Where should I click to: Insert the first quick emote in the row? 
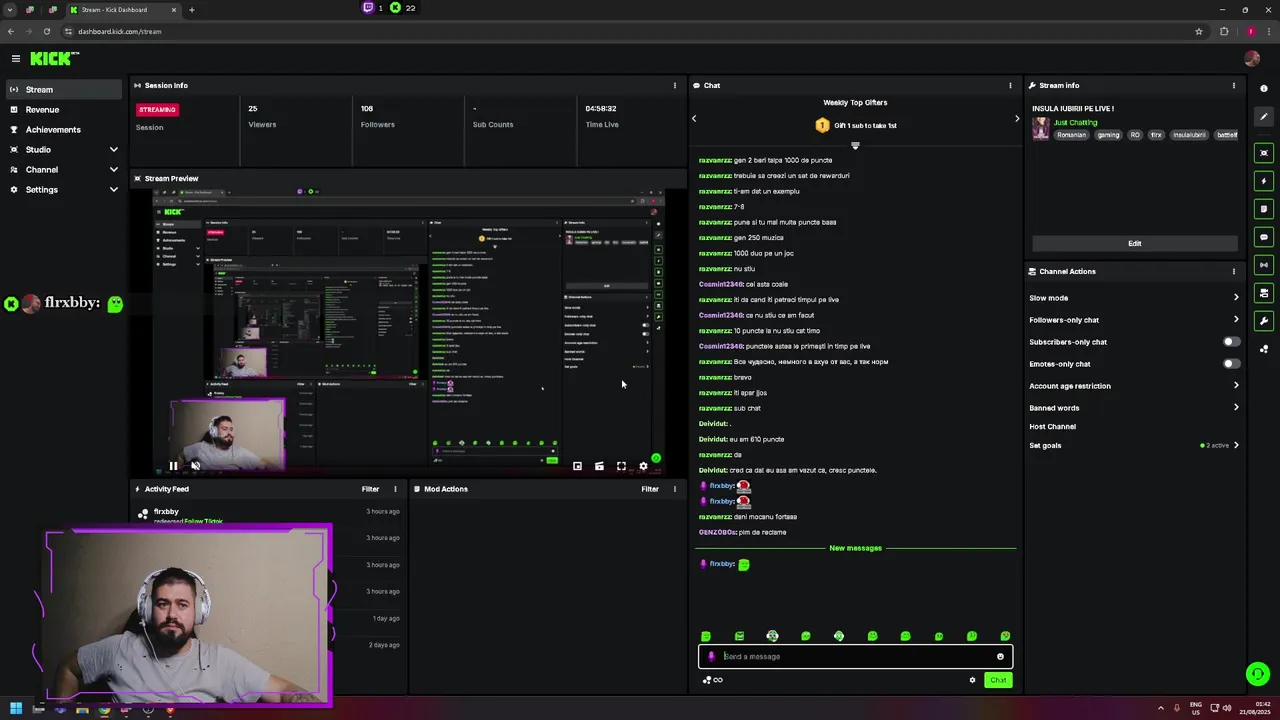[706, 636]
